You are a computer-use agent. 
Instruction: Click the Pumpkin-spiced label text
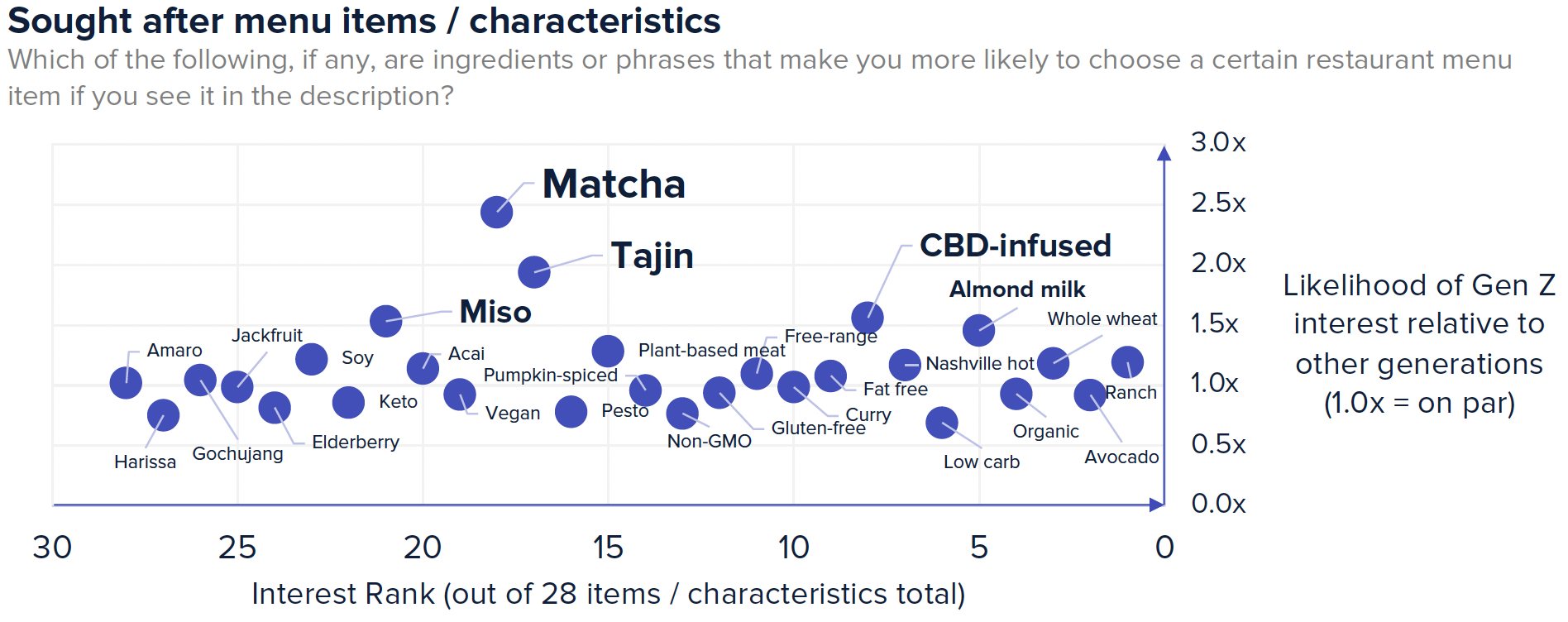[x=550, y=376]
